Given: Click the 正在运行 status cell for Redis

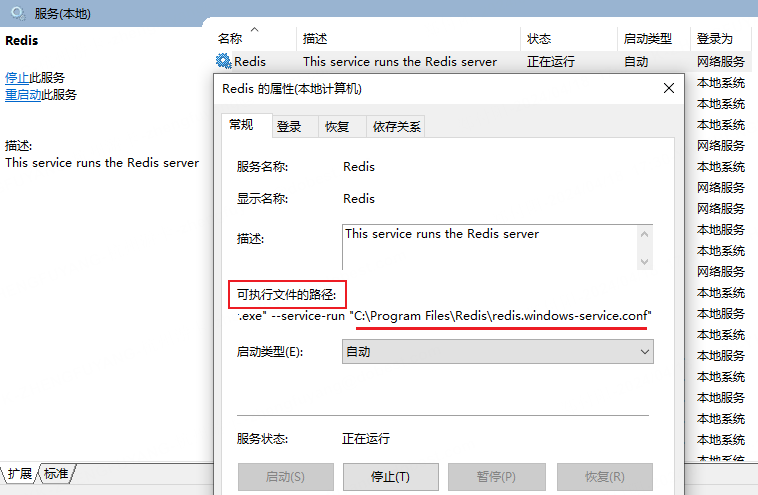Looking at the screenshot, I should 551,62.
